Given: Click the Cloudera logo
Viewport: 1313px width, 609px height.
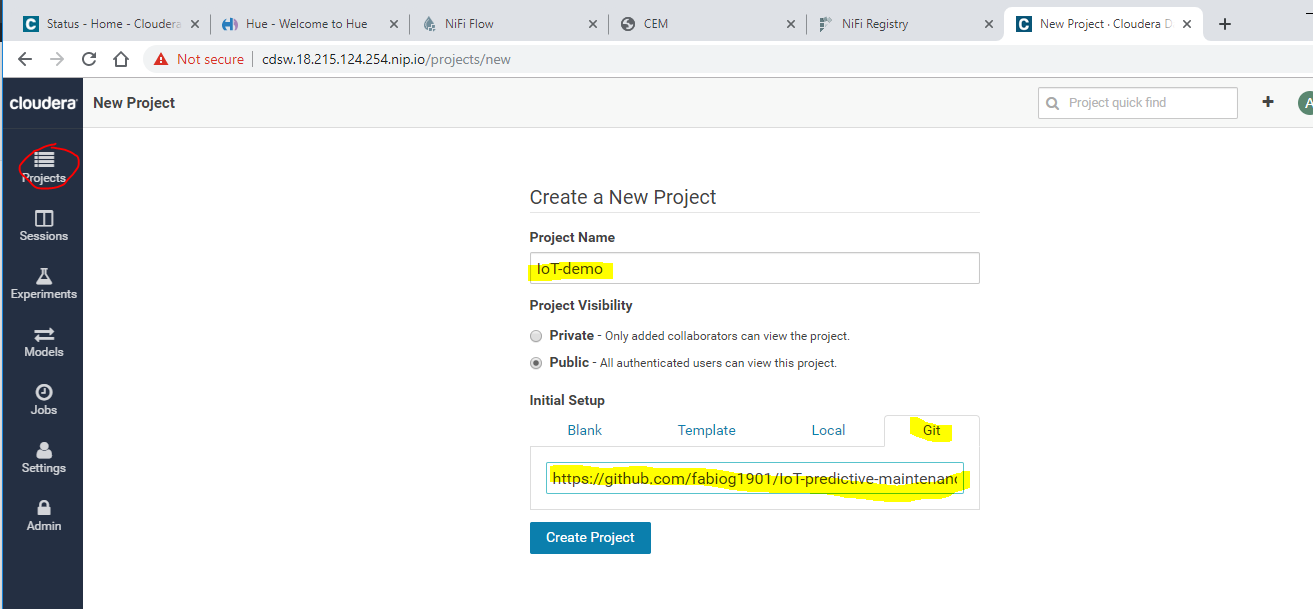Looking at the screenshot, I should [x=43, y=103].
